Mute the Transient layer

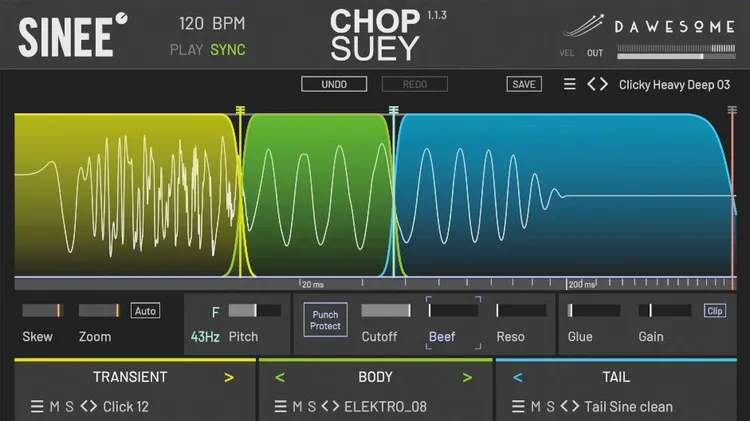55,407
